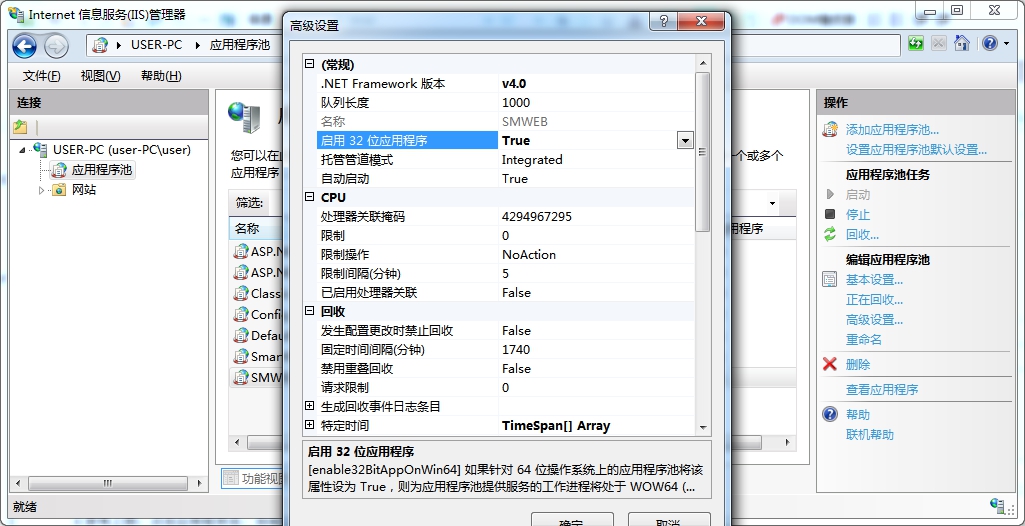Click 添加应用程序池 link
Viewport: 1025px width, 526px height.
[x=892, y=129]
